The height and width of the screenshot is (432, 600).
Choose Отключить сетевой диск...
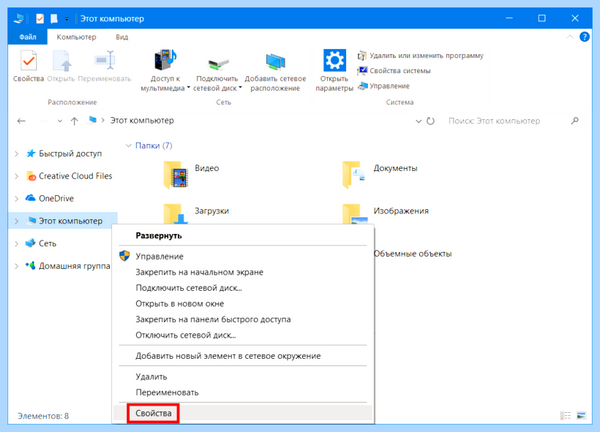point(243,335)
